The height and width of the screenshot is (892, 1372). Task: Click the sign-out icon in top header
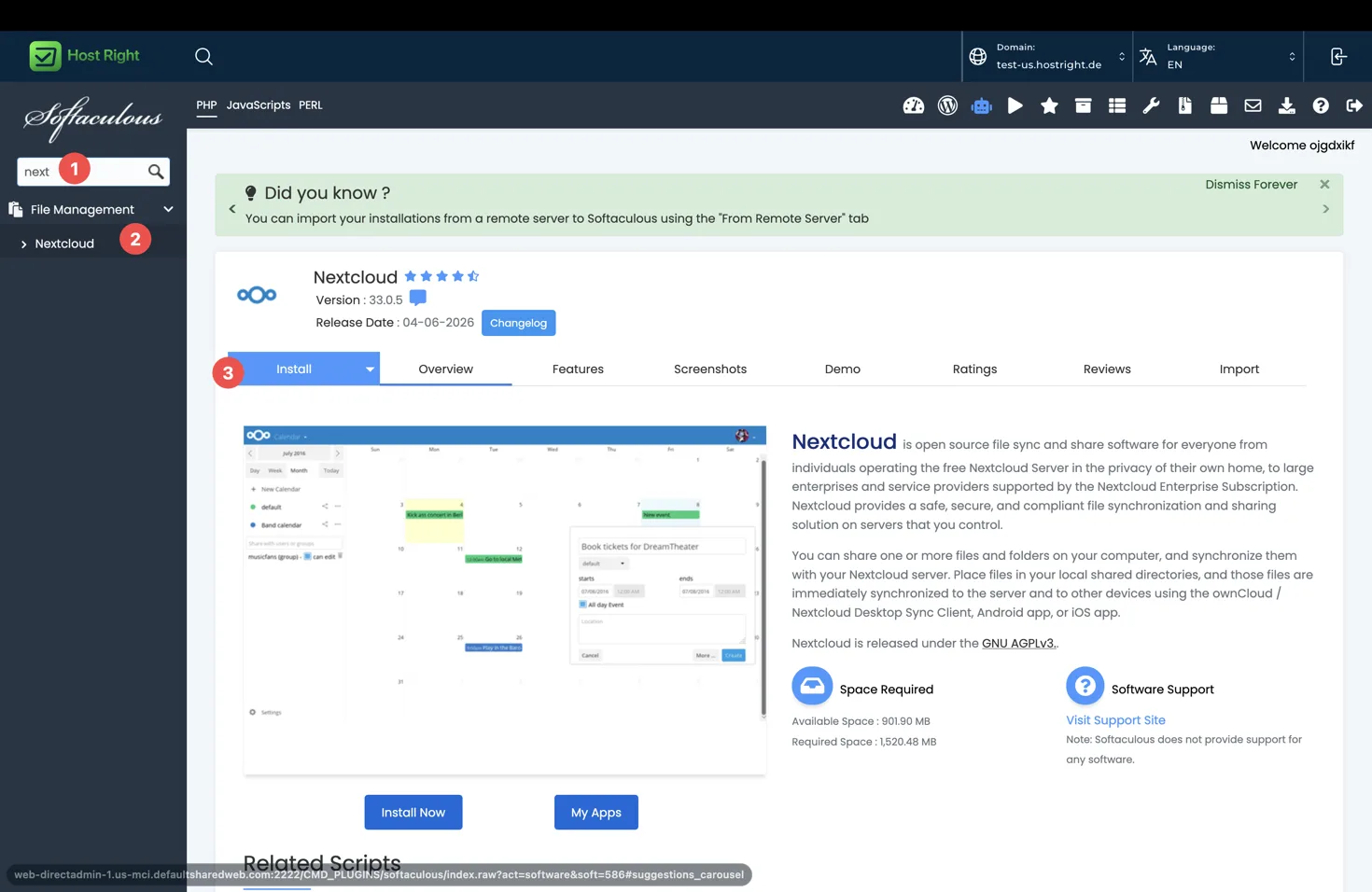[x=1338, y=56]
